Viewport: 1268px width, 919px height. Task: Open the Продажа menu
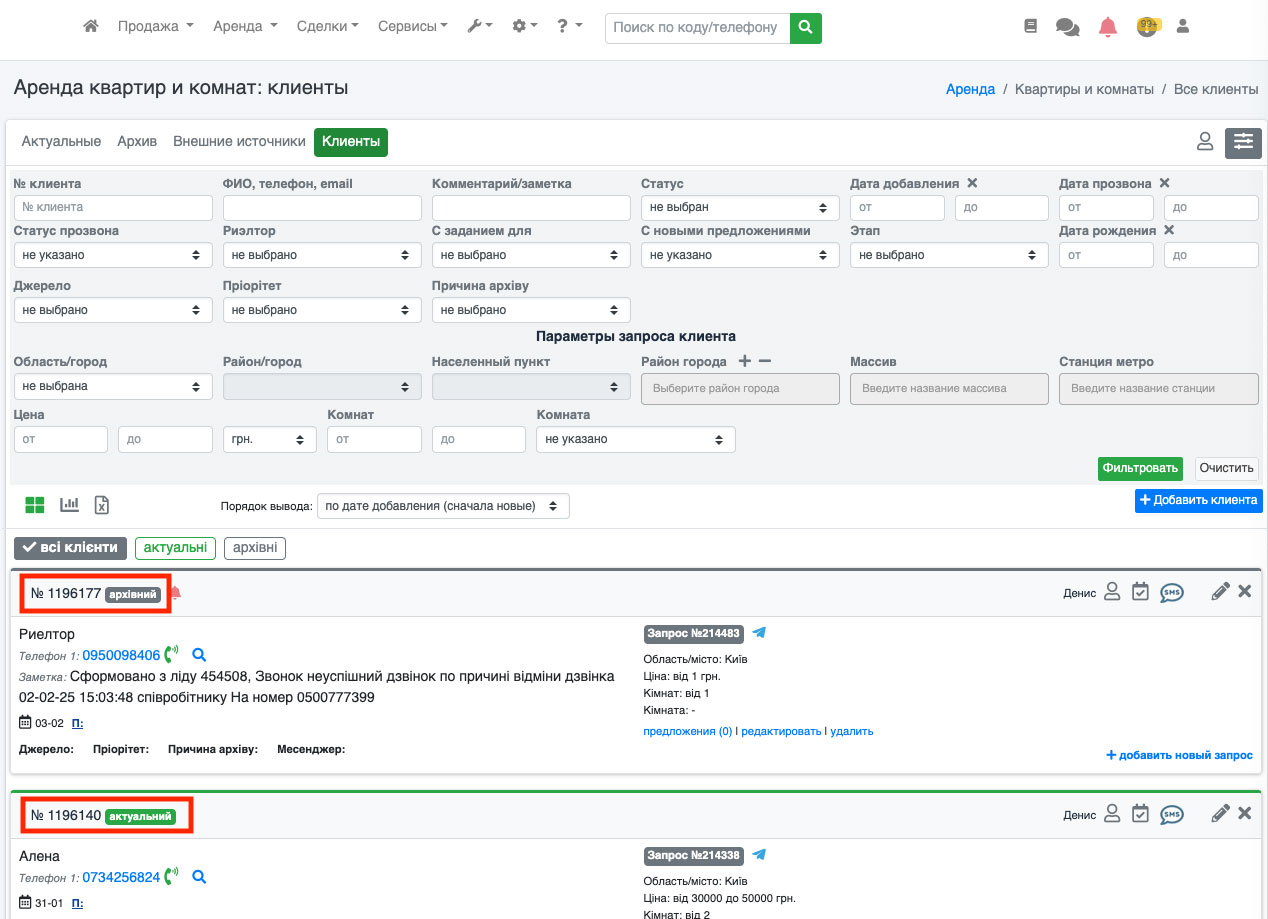tap(155, 27)
